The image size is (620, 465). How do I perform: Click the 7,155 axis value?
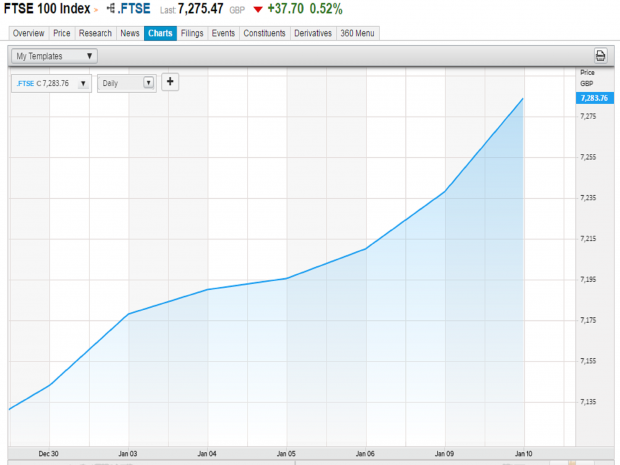pos(588,361)
